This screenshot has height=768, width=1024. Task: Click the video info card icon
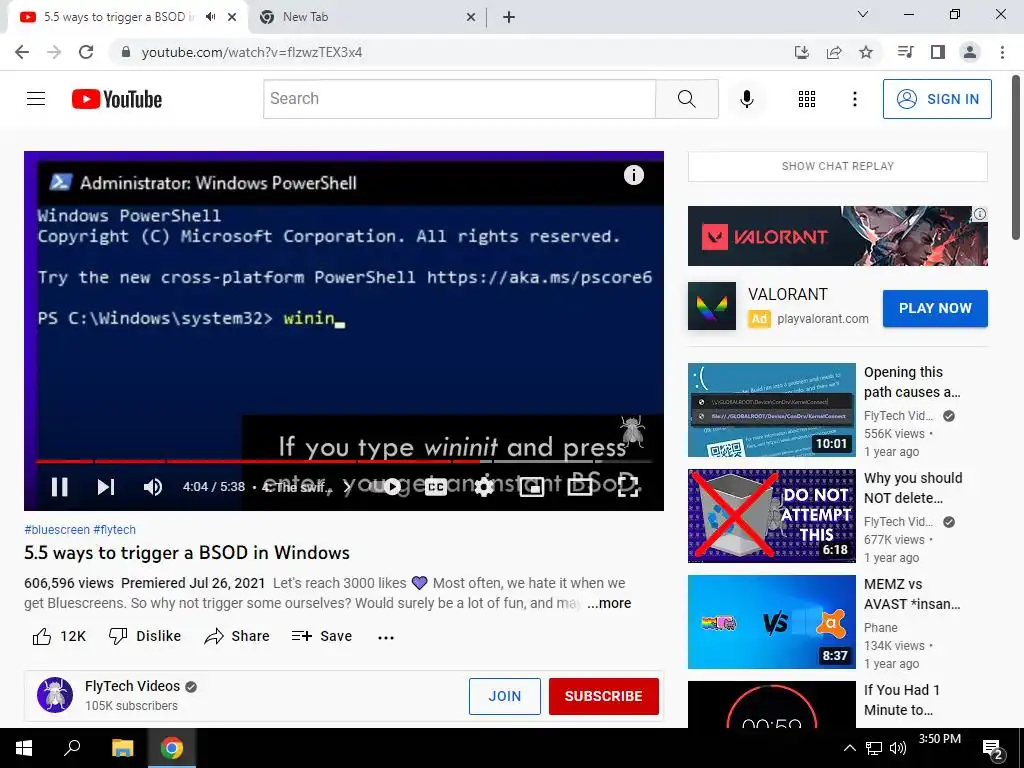(x=633, y=175)
